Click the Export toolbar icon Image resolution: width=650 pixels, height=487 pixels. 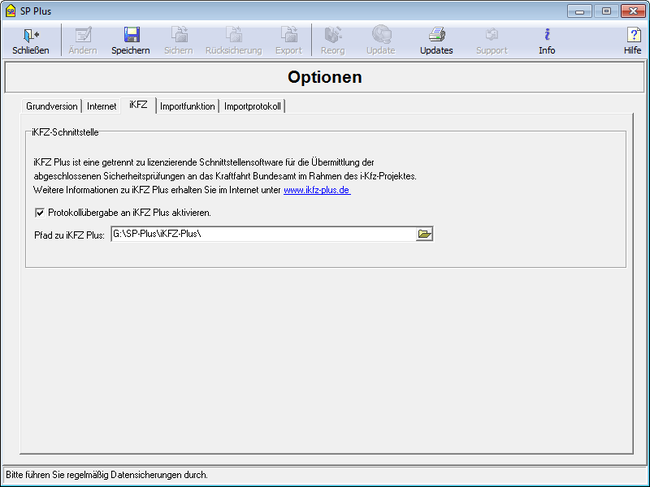[288, 35]
